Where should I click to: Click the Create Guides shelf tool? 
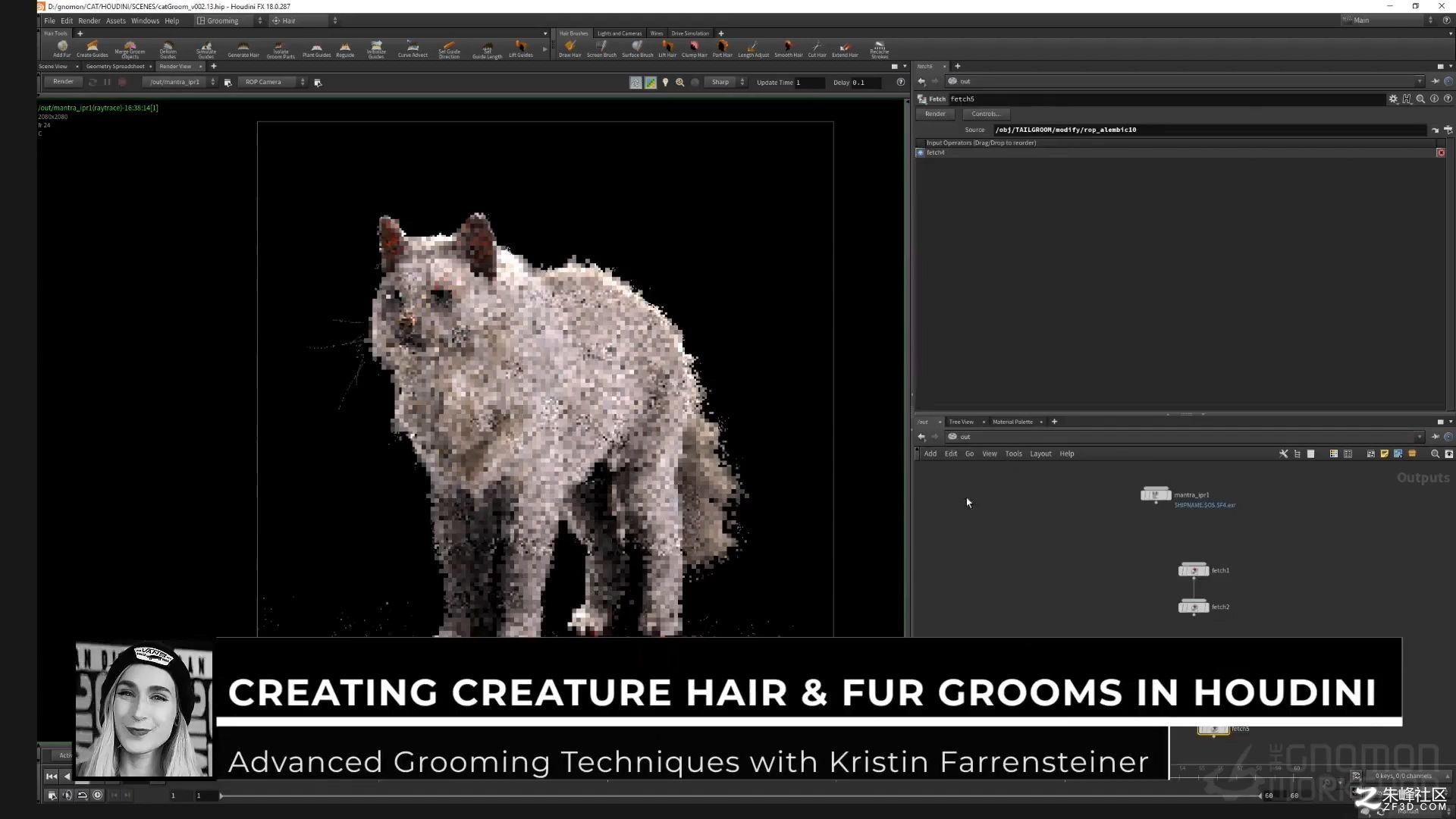[93, 49]
